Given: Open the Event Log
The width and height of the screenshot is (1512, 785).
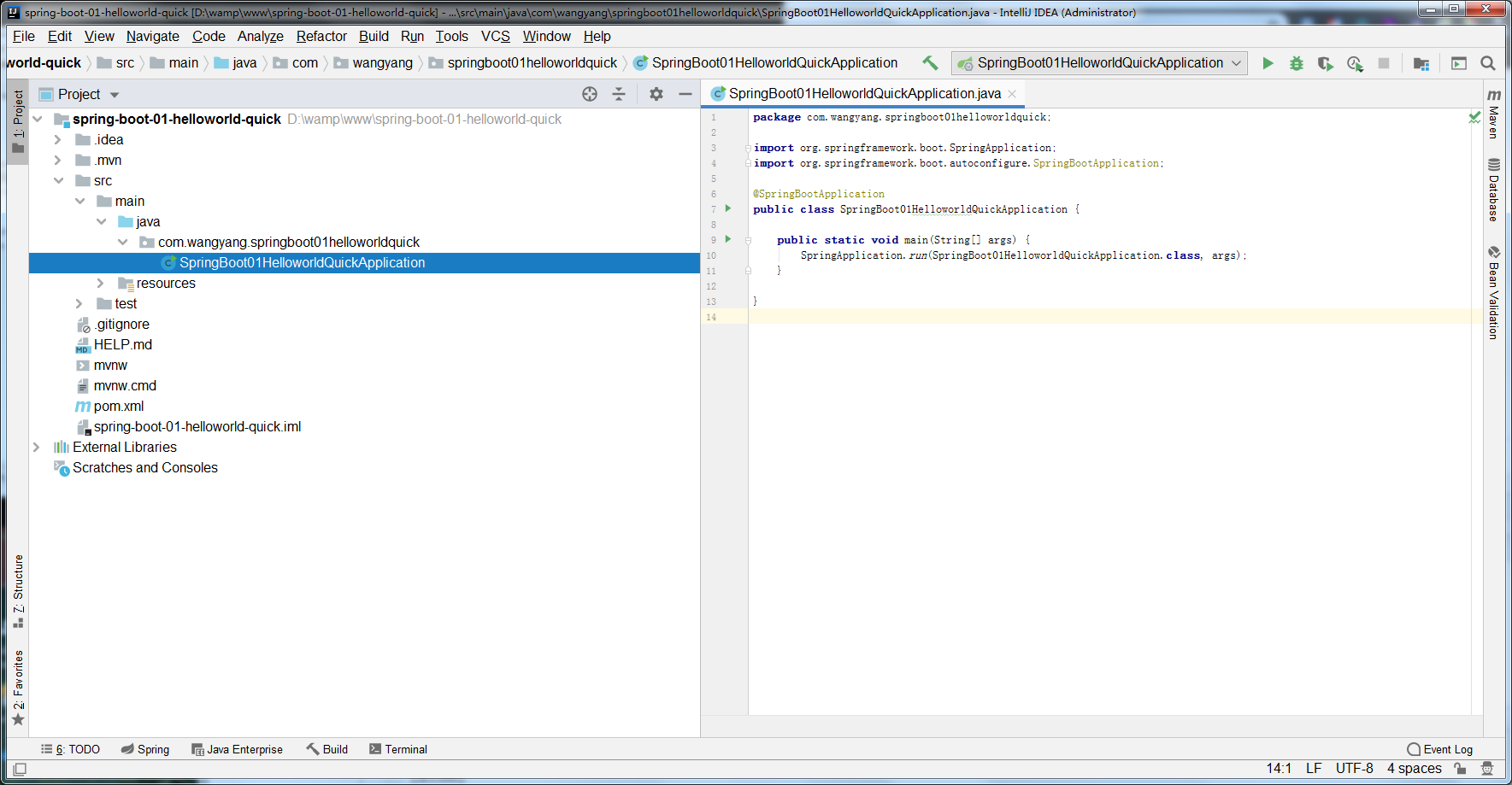Looking at the screenshot, I should click(1440, 749).
